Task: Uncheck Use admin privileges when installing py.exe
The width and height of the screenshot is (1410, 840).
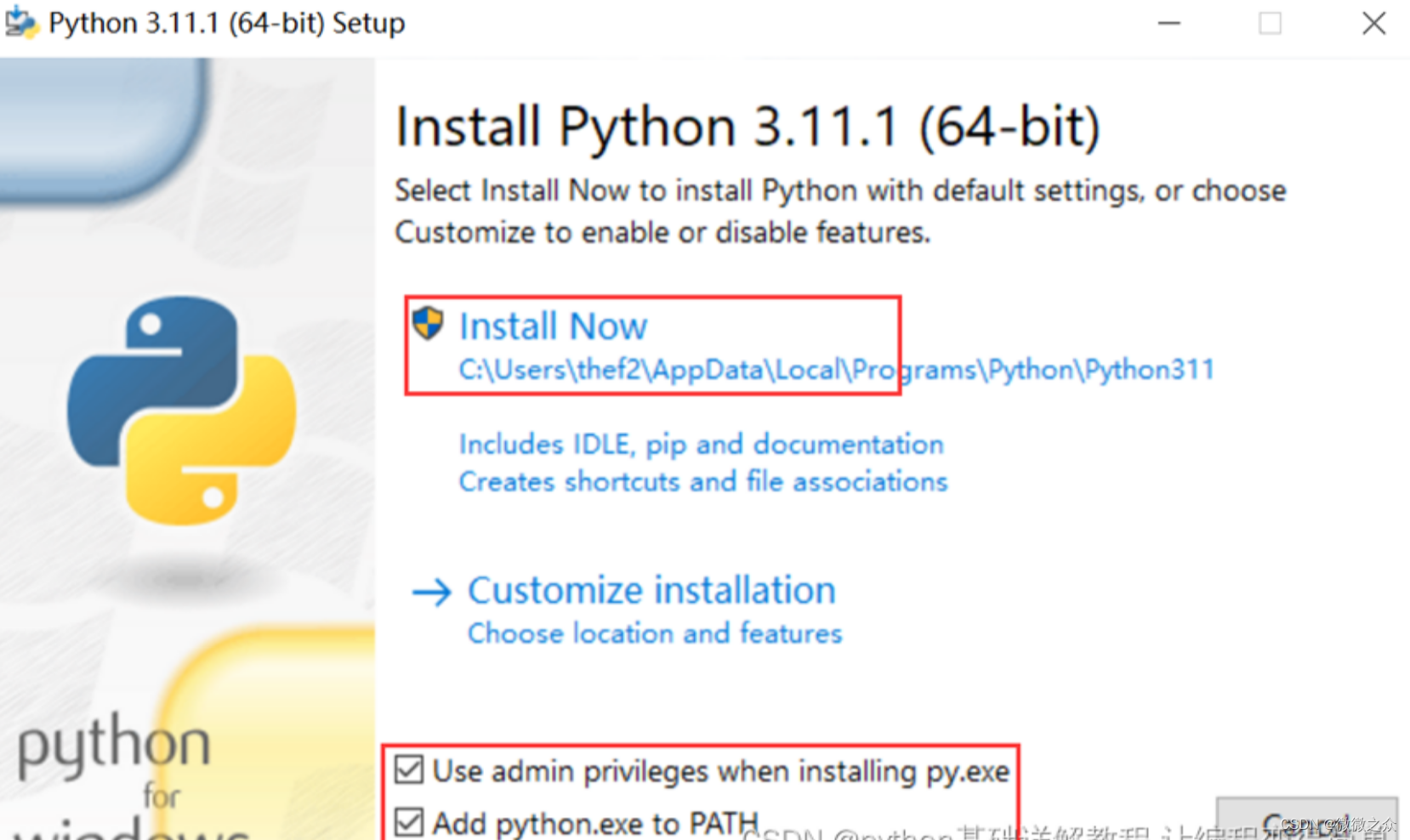Action: pos(409,770)
